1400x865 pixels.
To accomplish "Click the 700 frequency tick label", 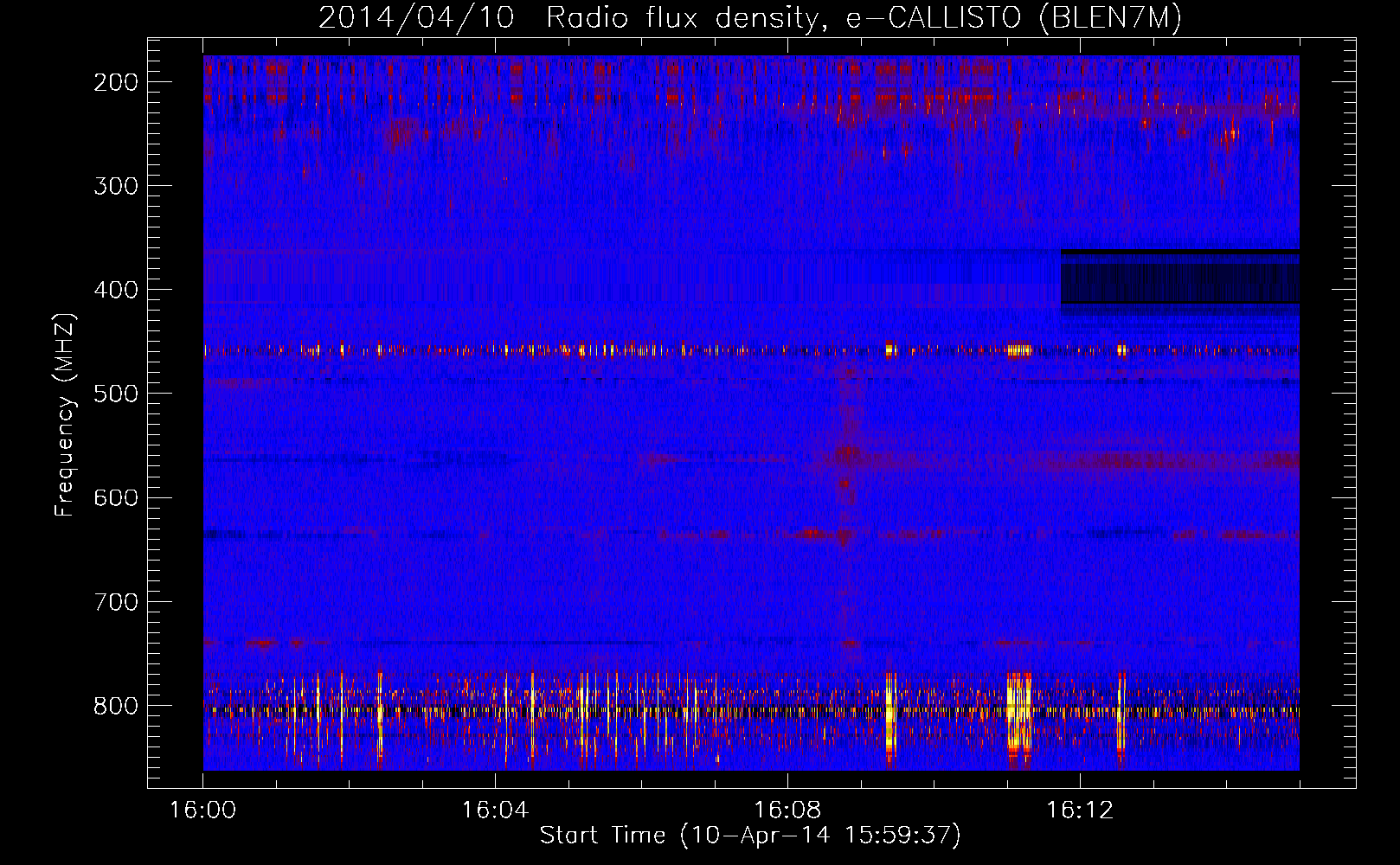I will 116,602.
